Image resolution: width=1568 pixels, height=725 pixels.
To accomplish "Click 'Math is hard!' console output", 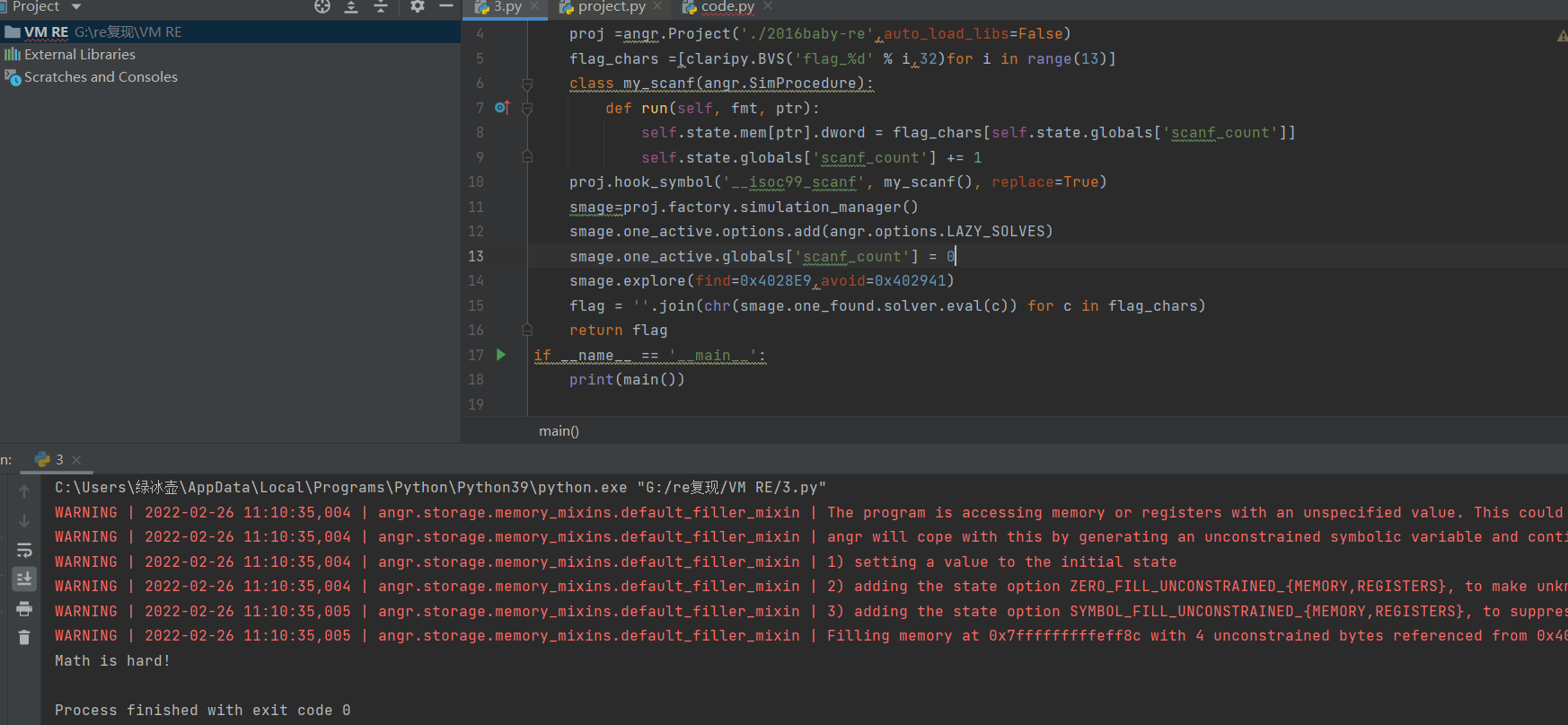I will pyautogui.click(x=112, y=660).
